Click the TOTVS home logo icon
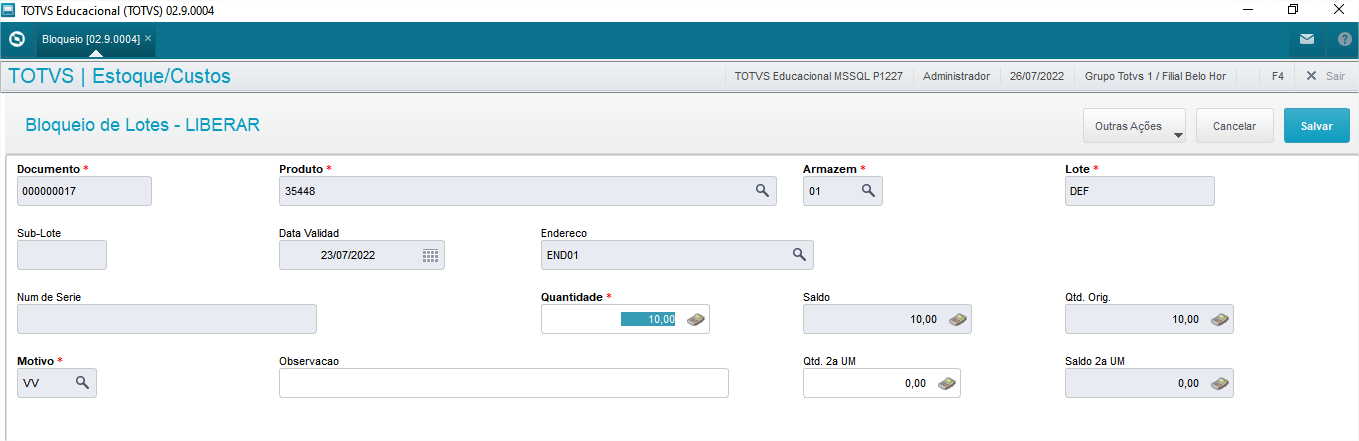This screenshot has height=441, width=1359. (16, 40)
